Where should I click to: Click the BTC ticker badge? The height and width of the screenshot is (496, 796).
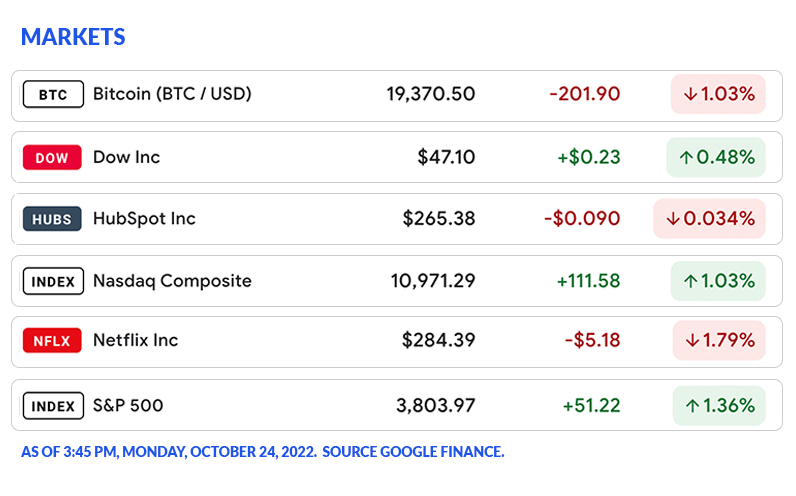point(53,95)
